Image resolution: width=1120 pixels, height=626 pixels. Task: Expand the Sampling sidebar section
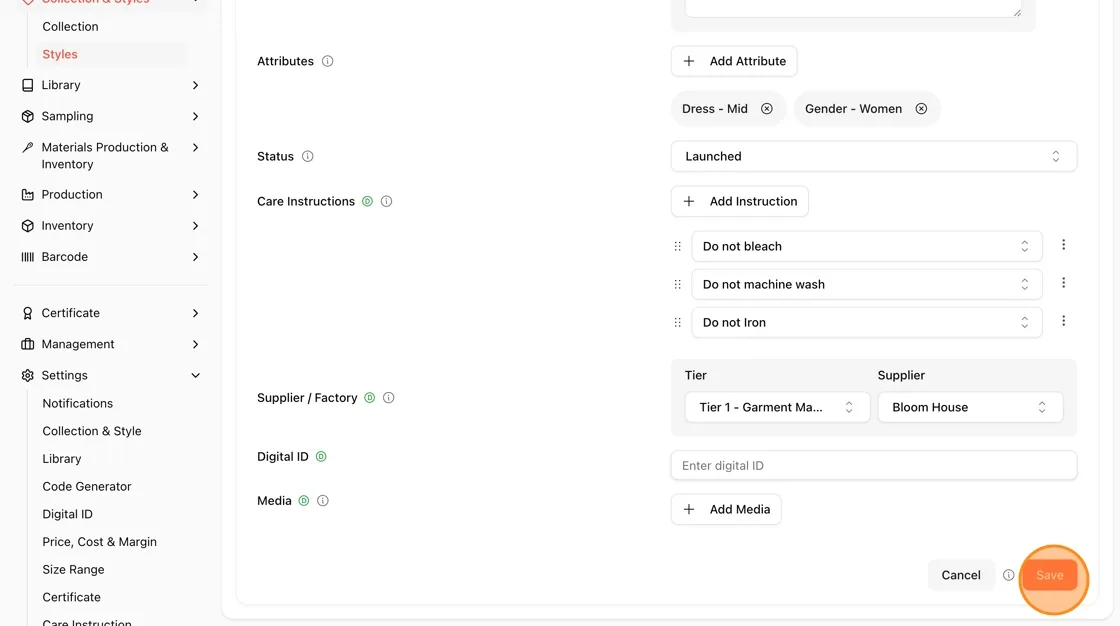click(x=111, y=116)
